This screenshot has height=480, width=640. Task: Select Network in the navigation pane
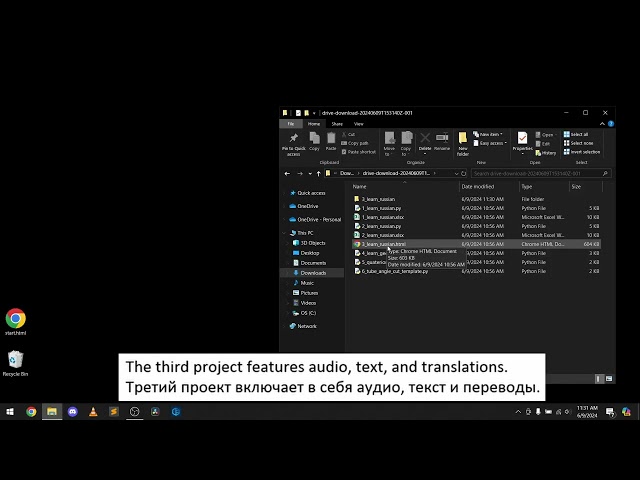coord(303,326)
